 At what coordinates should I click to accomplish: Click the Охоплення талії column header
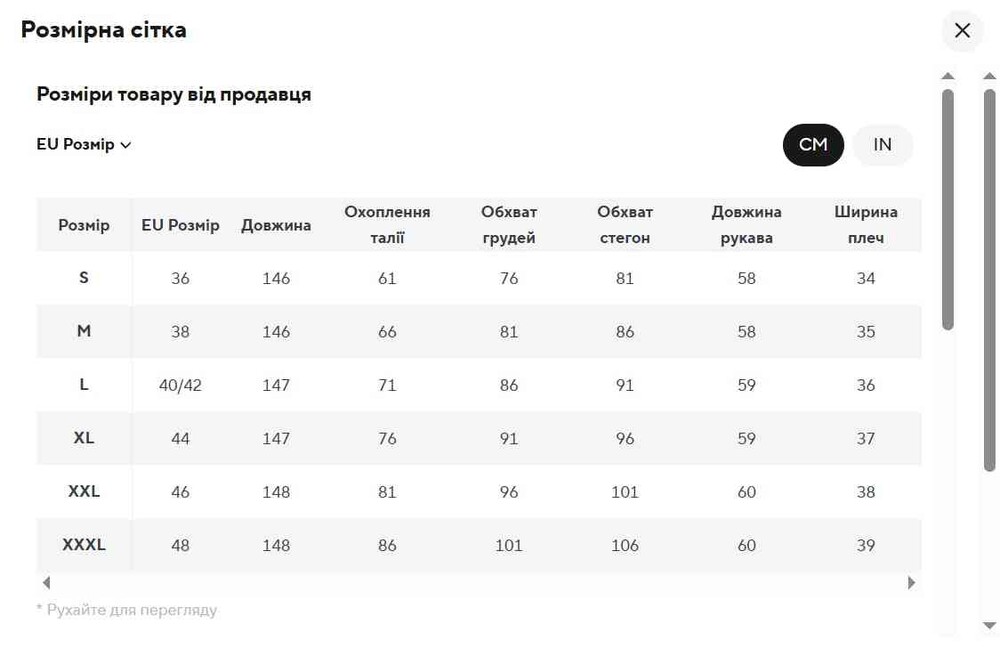tap(387, 225)
